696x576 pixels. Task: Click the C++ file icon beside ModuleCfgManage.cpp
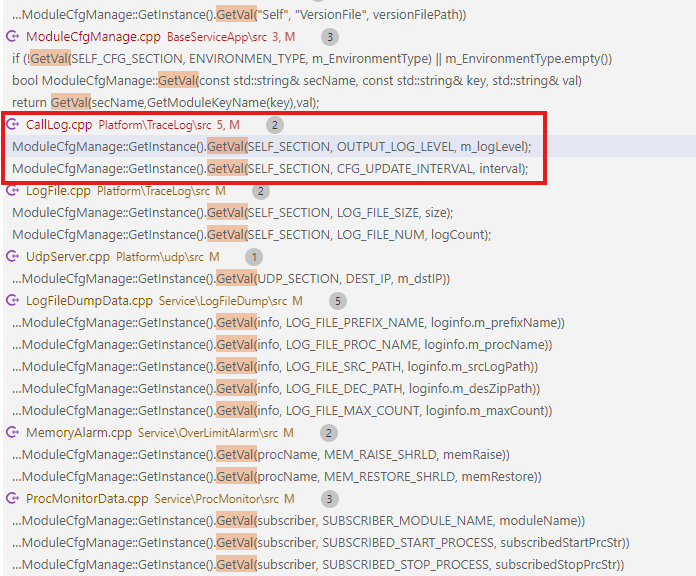coord(12,36)
